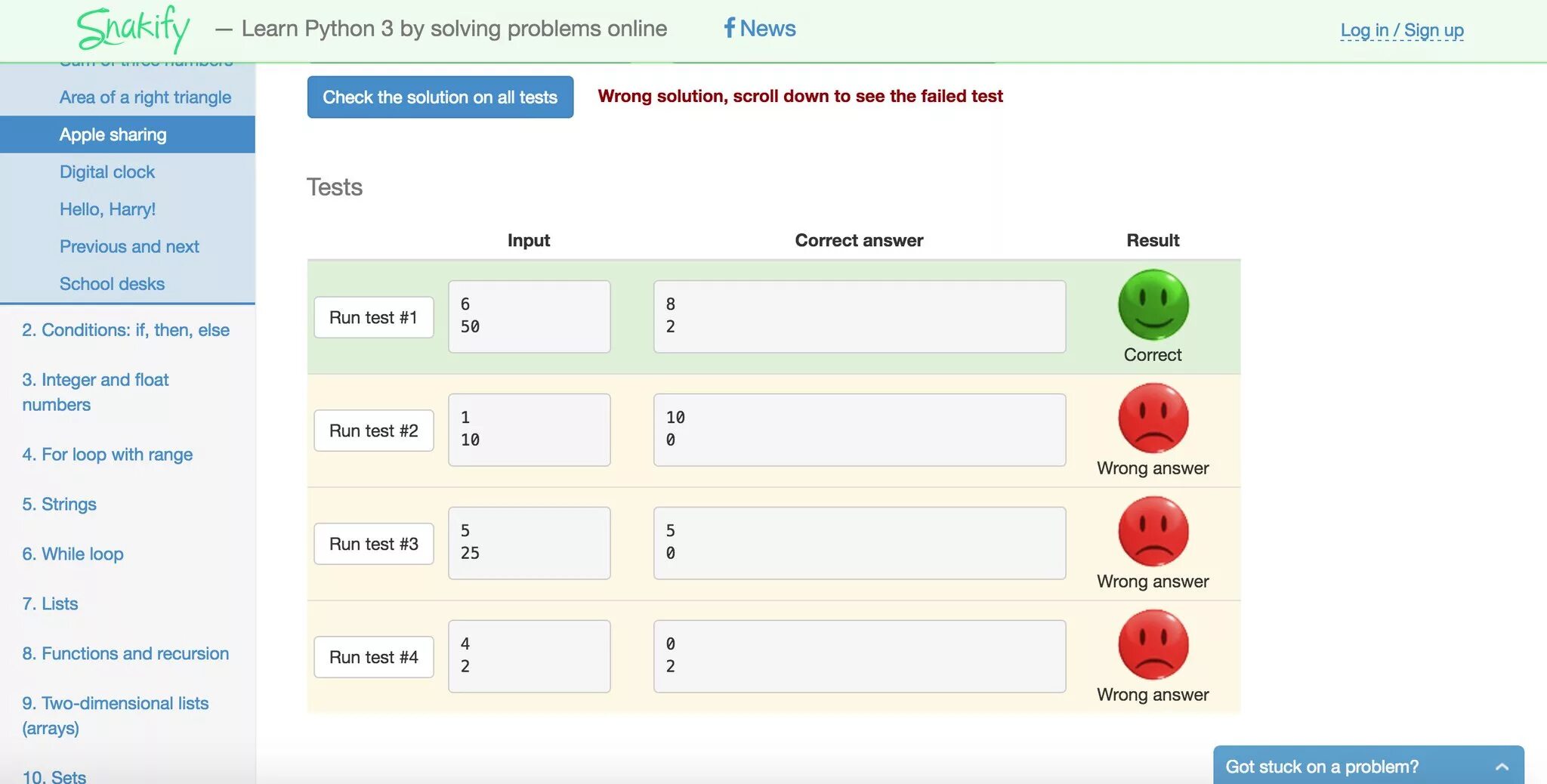Click the test #4 correct answer box
This screenshot has width=1547, height=784.
click(x=859, y=656)
